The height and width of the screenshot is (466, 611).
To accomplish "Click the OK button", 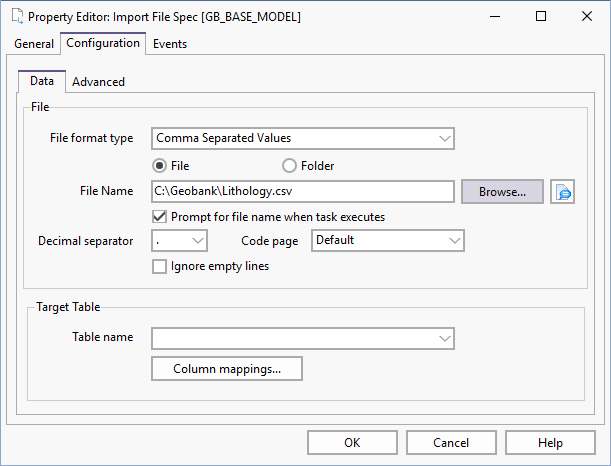I will [x=352, y=442].
